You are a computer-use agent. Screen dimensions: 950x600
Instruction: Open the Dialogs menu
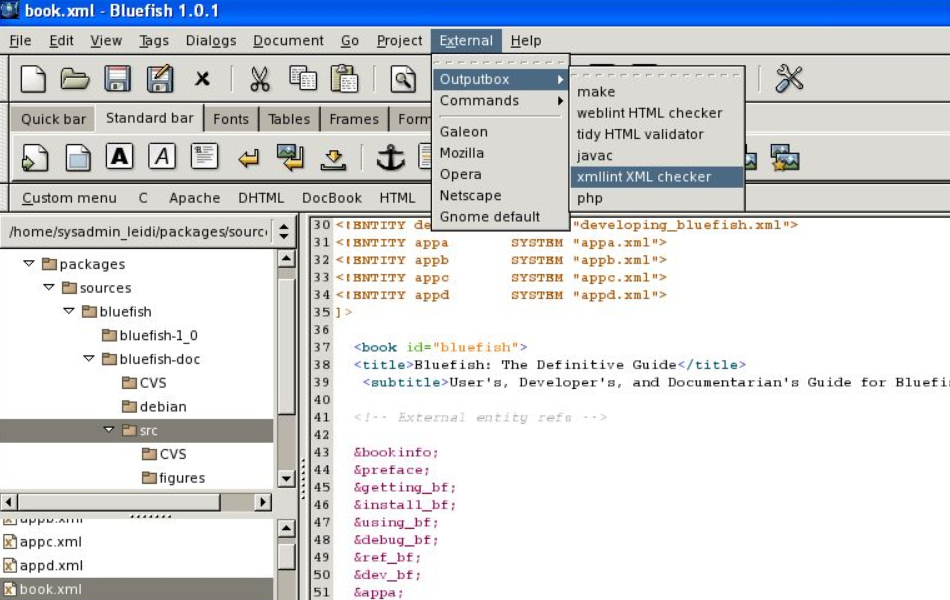click(211, 41)
